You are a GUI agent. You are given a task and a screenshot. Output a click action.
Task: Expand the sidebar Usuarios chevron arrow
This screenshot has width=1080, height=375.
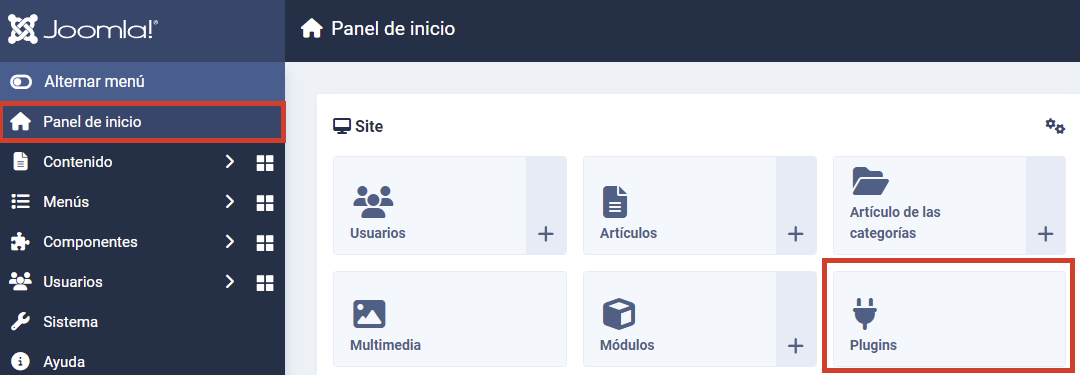pyautogui.click(x=230, y=282)
